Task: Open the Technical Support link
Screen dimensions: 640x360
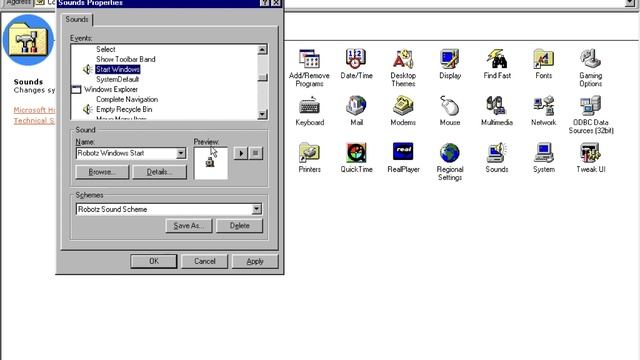Action: [x=34, y=121]
